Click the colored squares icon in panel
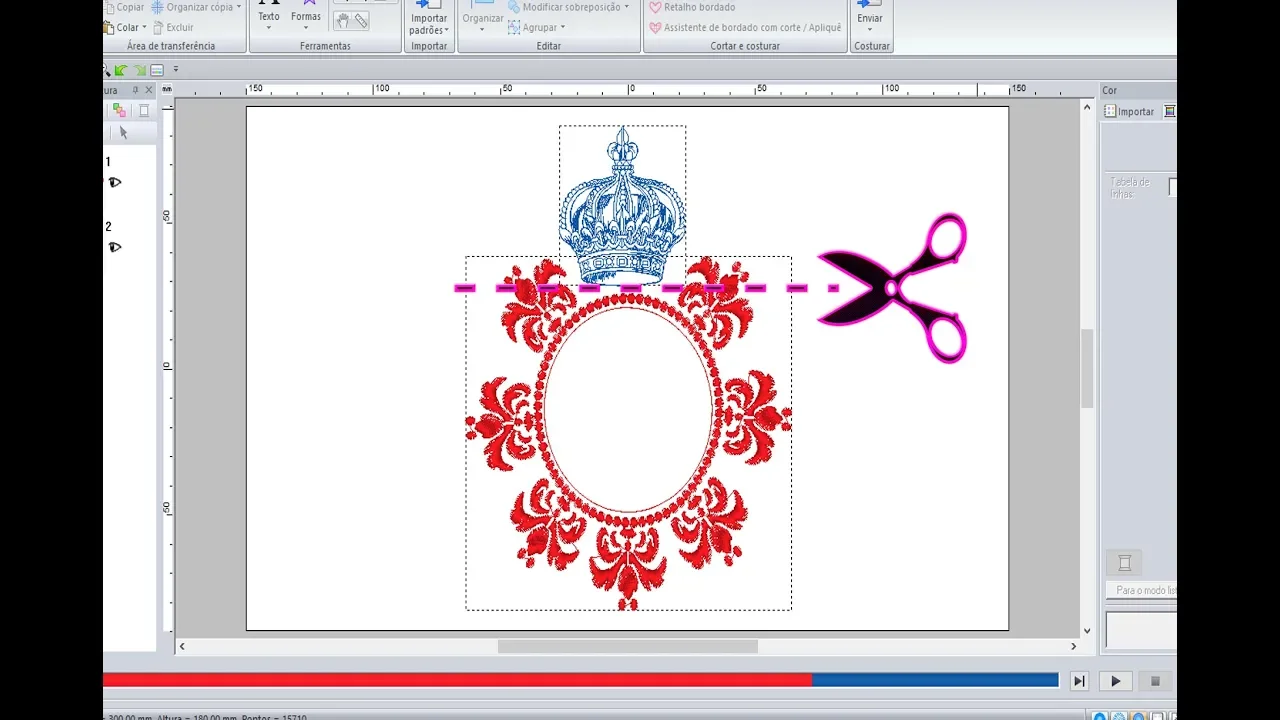 point(119,111)
